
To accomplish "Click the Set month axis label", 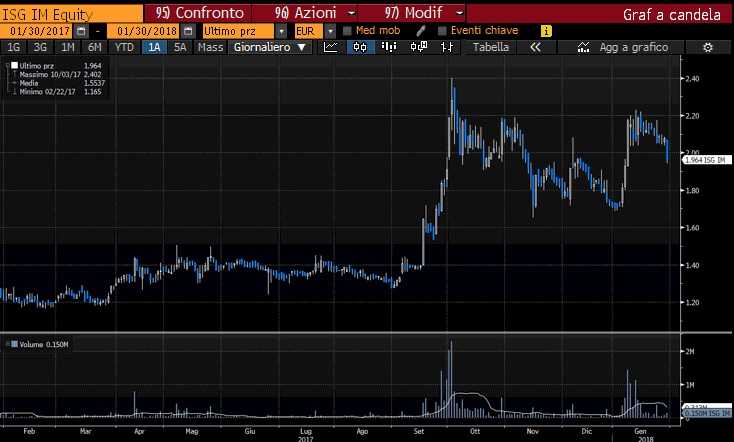I will point(418,431).
